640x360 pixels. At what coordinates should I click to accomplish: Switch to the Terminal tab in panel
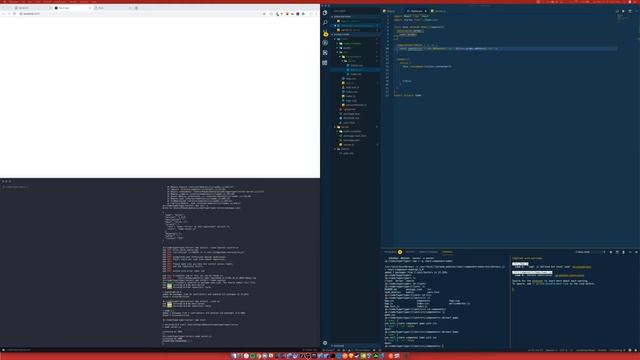tap(447, 252)
